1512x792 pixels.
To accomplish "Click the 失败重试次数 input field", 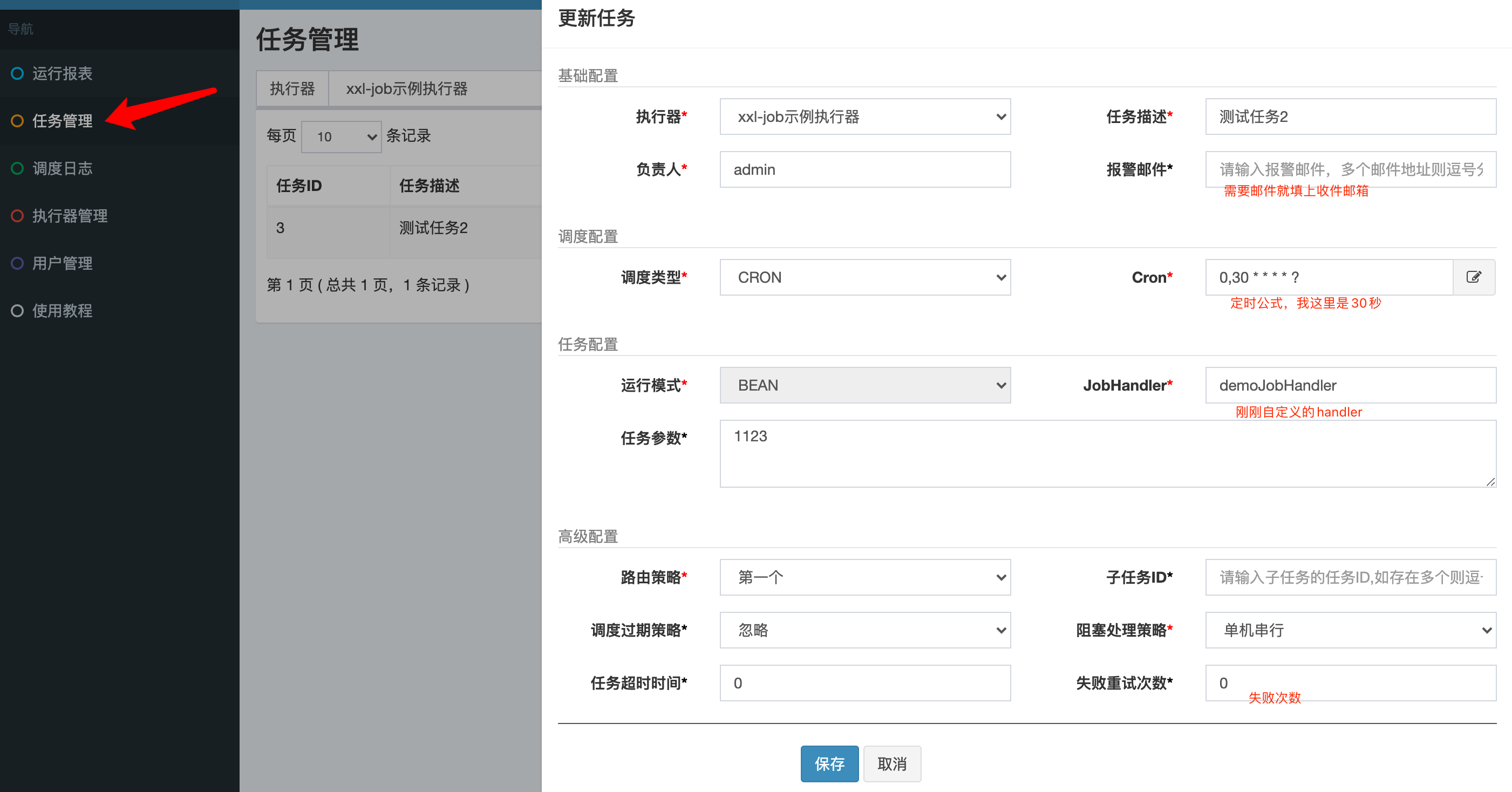I will [x=1351, y=683].
